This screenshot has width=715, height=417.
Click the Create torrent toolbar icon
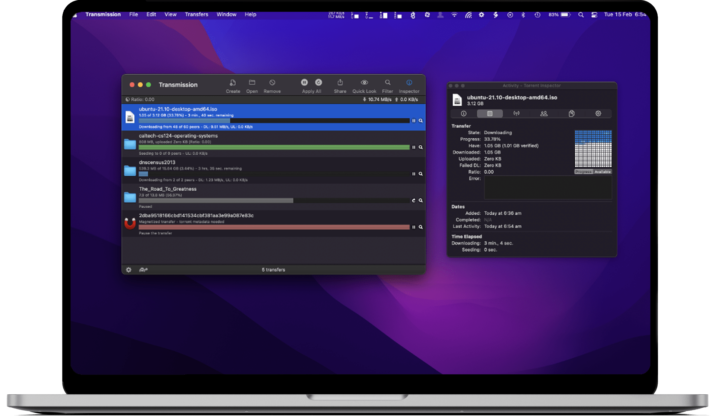pyautogui.click(x=233, y=83)
